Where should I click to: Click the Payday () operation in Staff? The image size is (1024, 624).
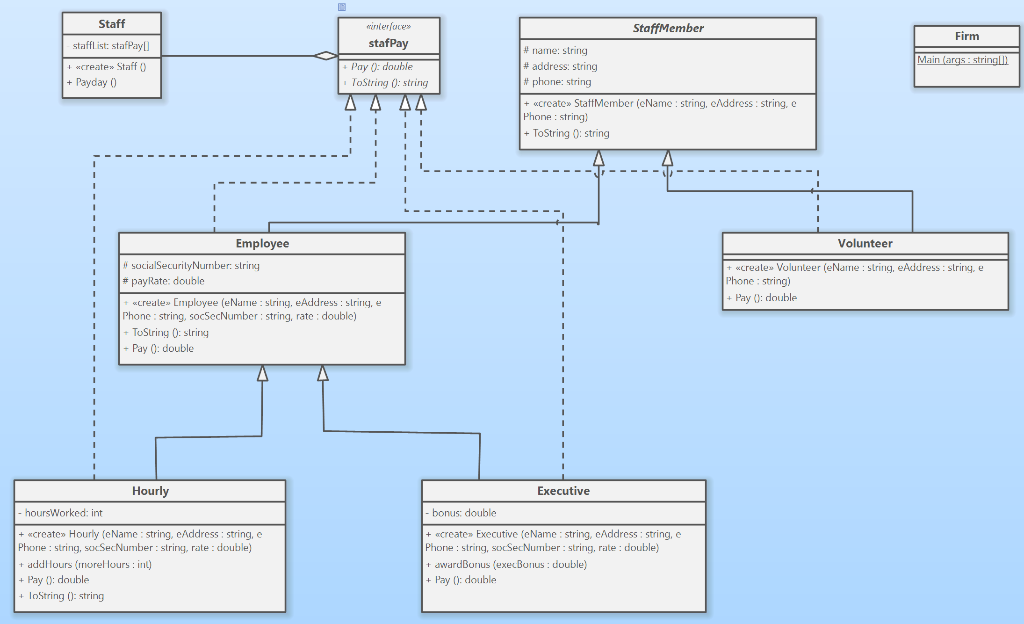[91, 81]
